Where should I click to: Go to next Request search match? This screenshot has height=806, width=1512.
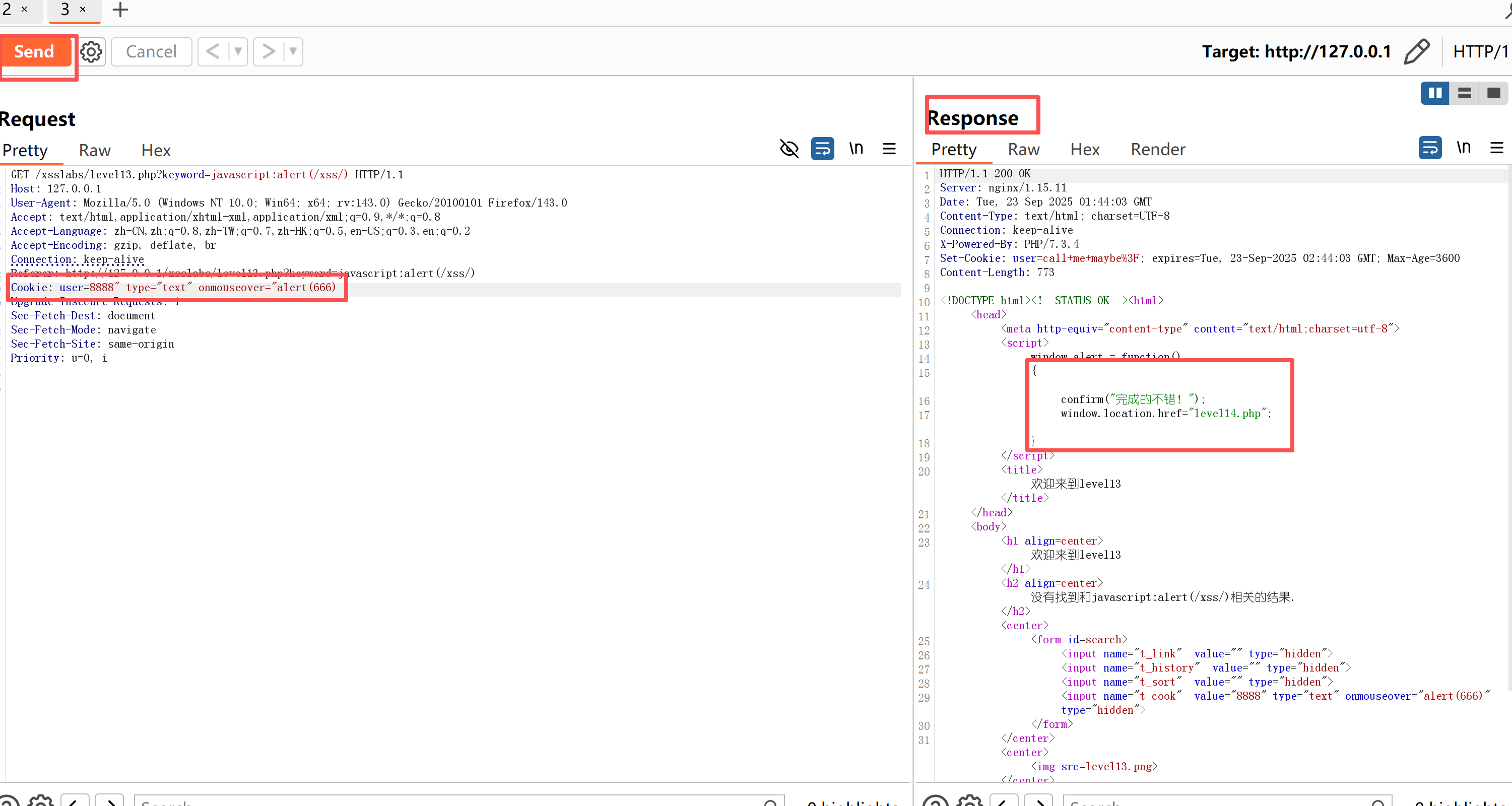(x=109, y=801)
